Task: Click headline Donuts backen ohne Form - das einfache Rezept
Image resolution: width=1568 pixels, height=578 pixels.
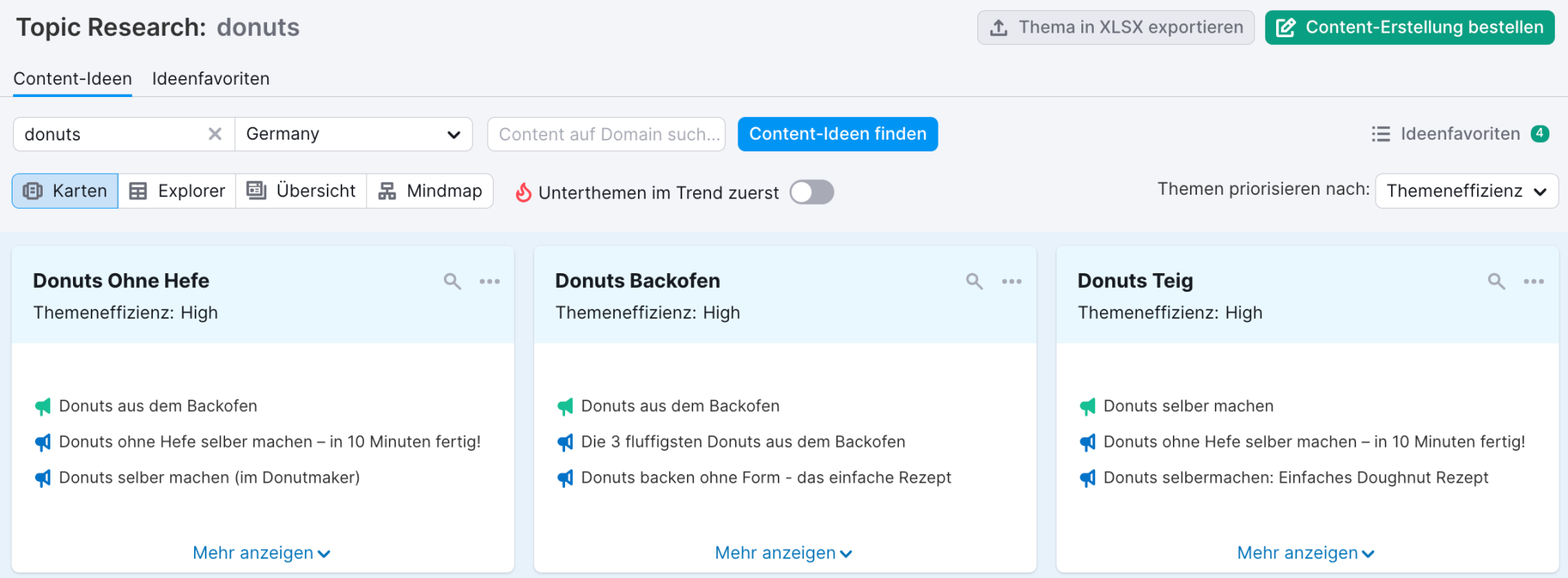Action: pos(766,478)
